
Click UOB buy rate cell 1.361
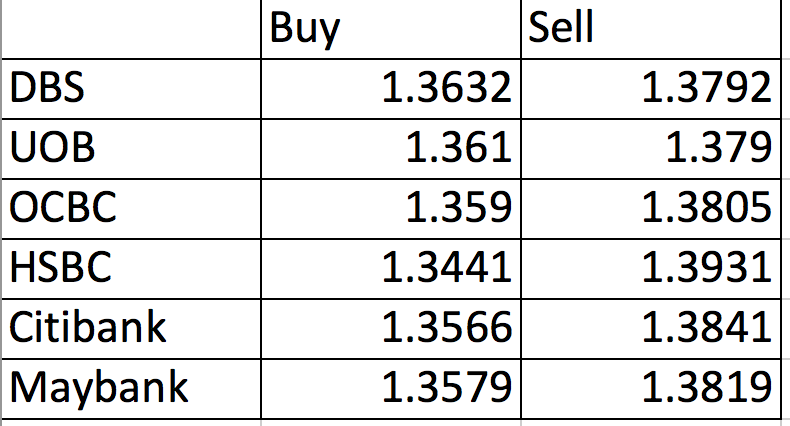[390, 148]
